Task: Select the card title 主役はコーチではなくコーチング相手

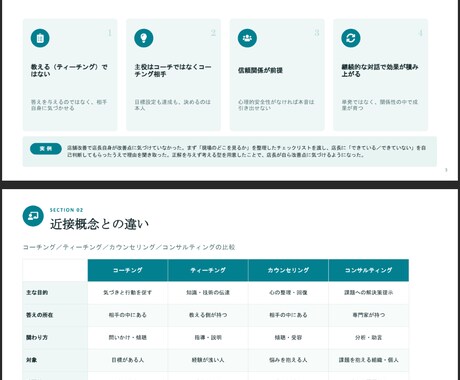Action: pos(173,70)
